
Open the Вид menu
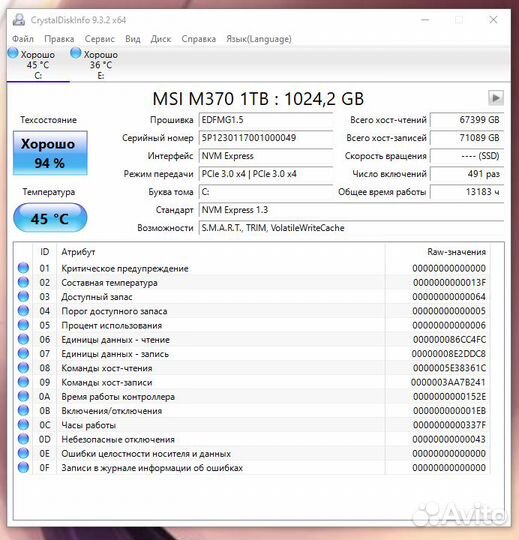click(x=133, y=39)
